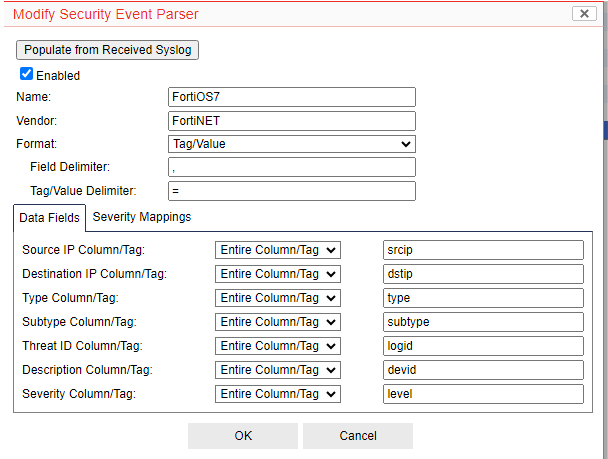Uncheck the Enabled checkbox

[27, 74]
